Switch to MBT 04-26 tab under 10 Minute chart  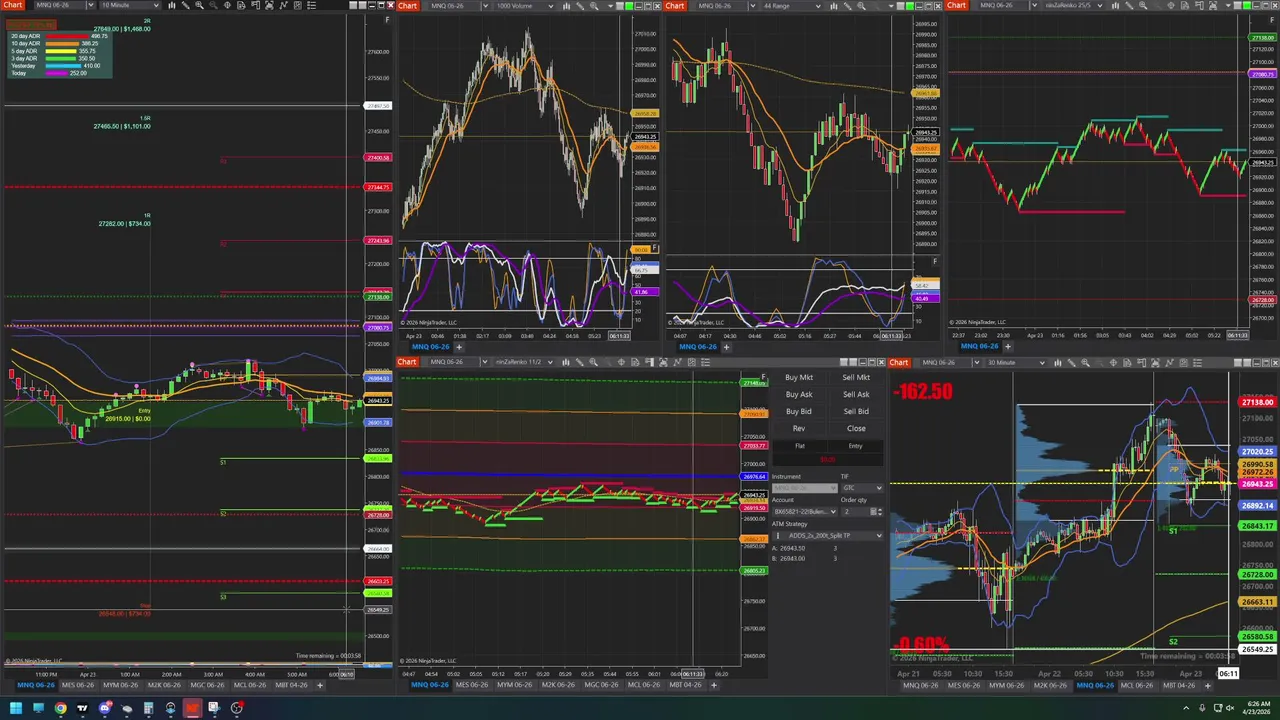pyautogui.click(x=291, y=685)
